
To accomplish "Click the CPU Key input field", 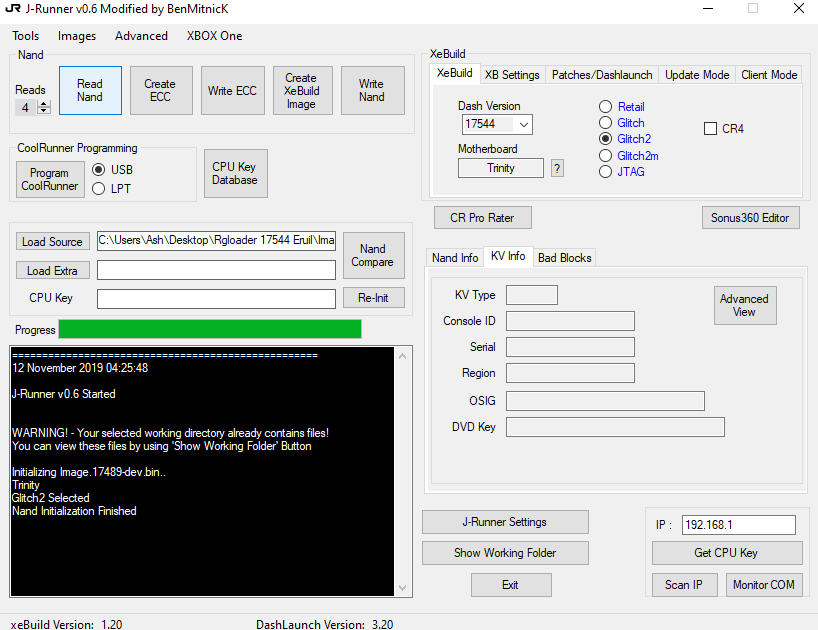I will click(x=216, y=299).
